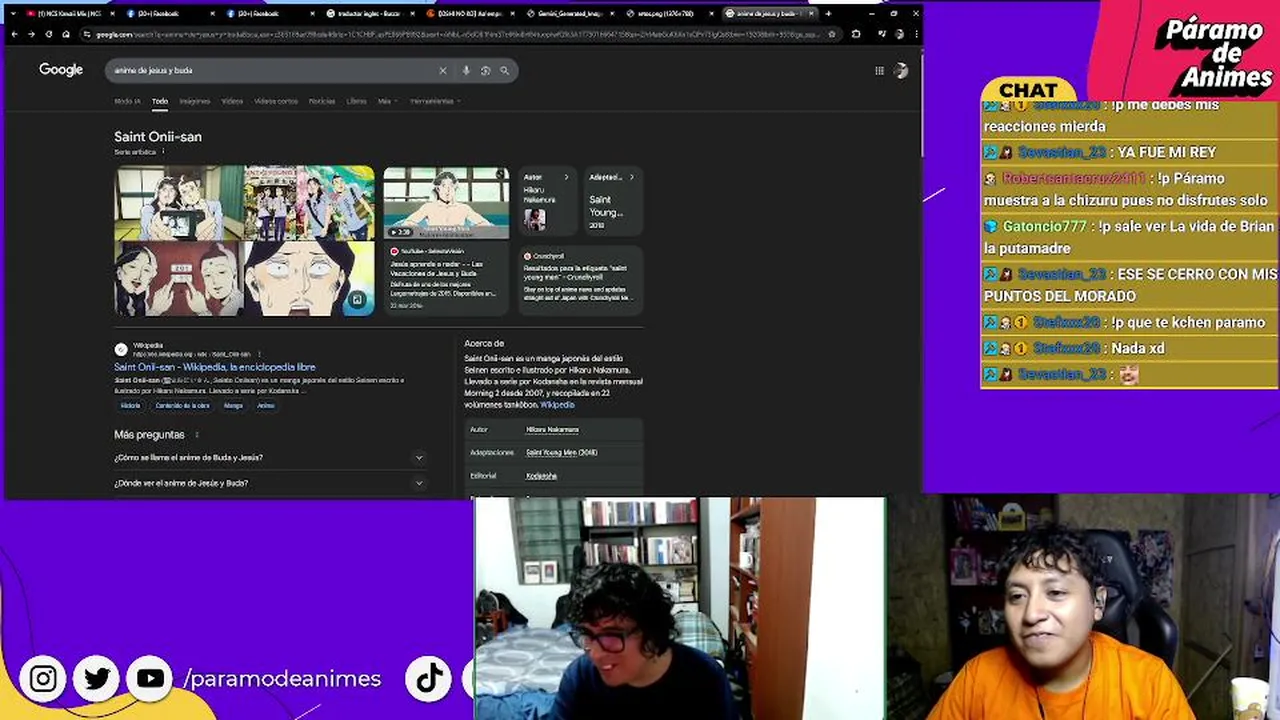Screen dimensions: 1280x720
Task: Open the Más dropdown in search tabs
Action: [387, 101]
